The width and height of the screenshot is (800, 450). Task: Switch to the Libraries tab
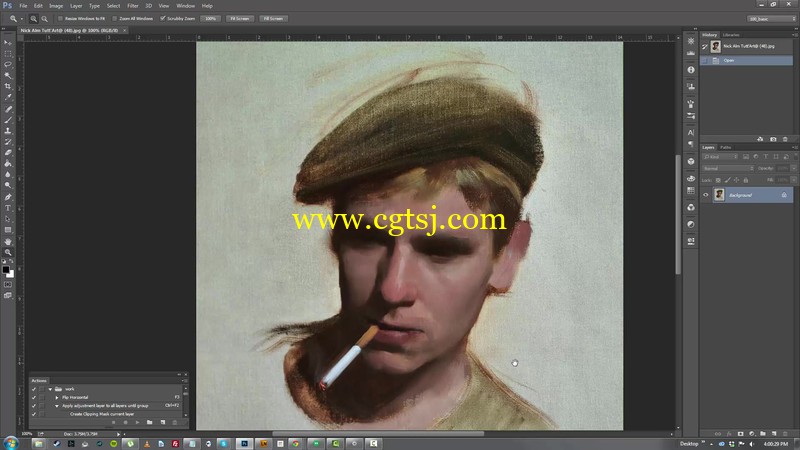731,35
